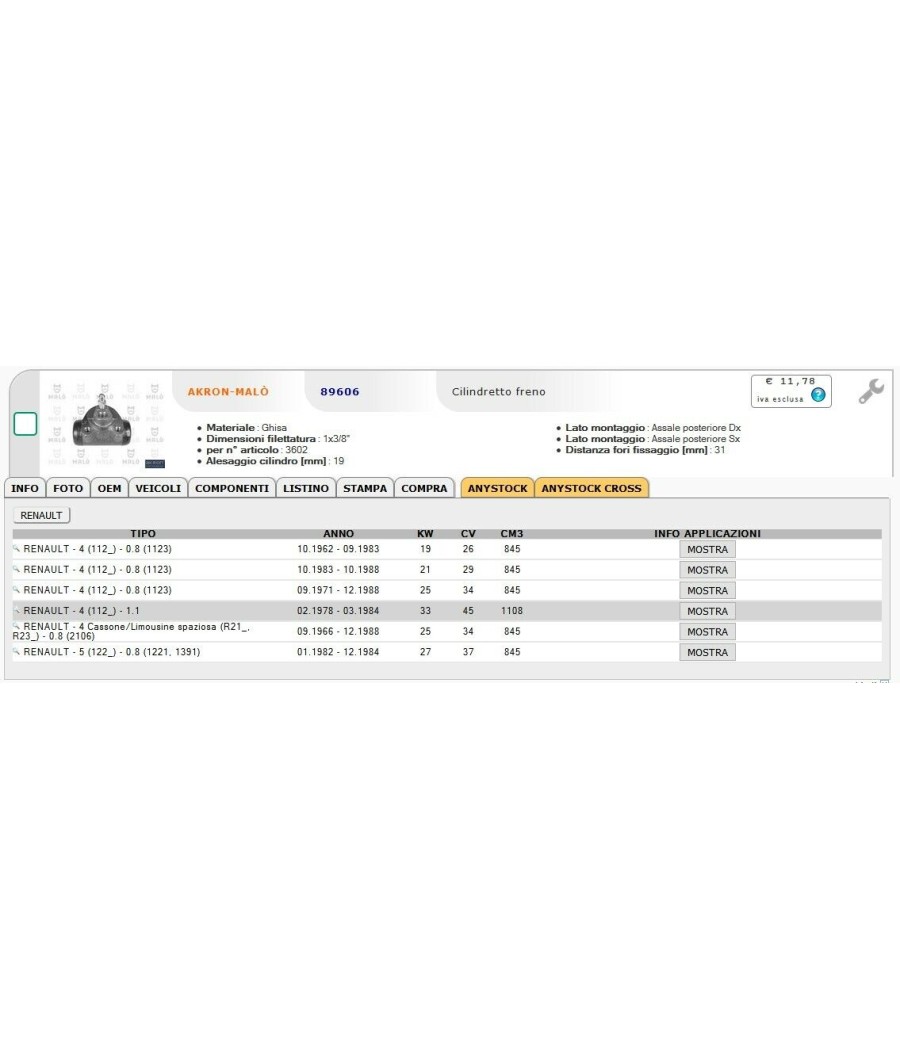Viewport: 900px width, 1050px height.
Task: Click the ANNO column header
Action: click(x=338, y=534)
